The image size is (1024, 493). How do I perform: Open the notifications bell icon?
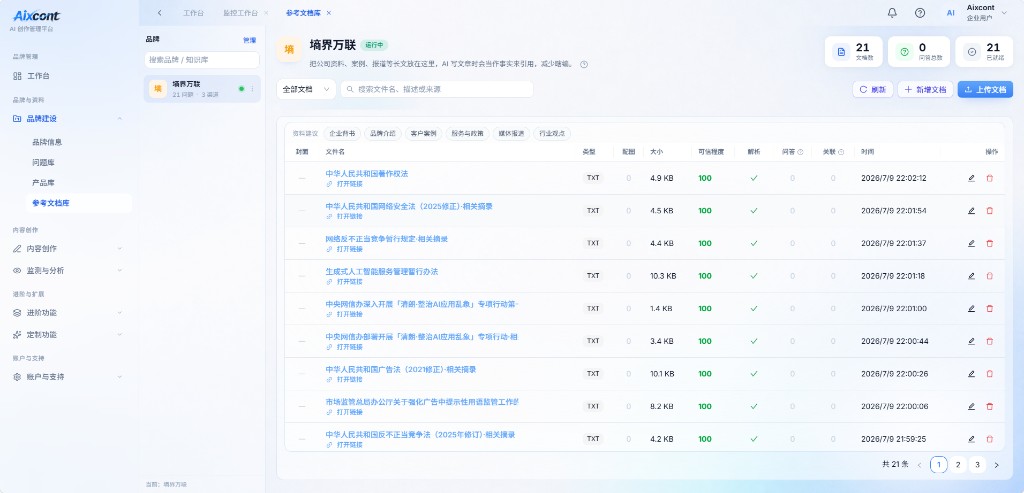tap(892, 13)
